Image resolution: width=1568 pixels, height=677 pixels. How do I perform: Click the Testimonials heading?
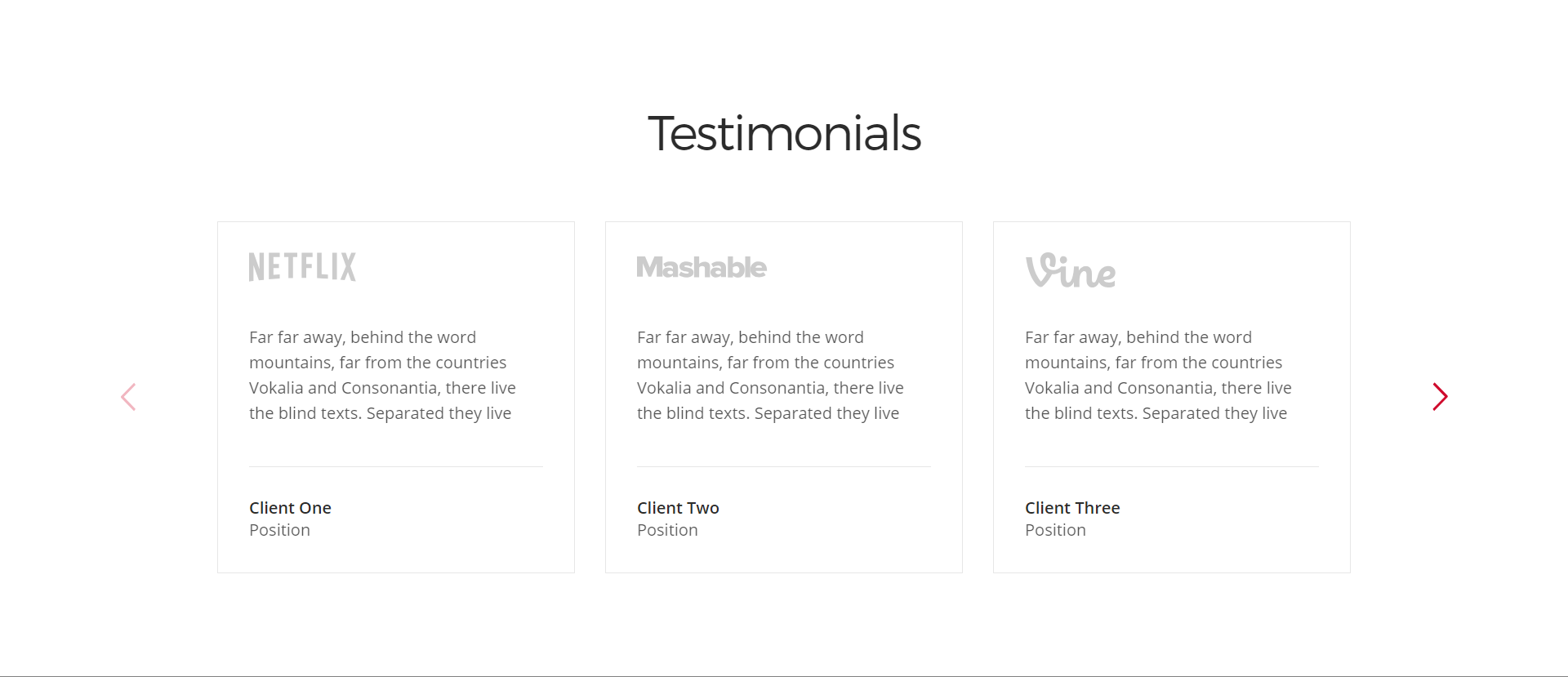[x=784, y=133]
